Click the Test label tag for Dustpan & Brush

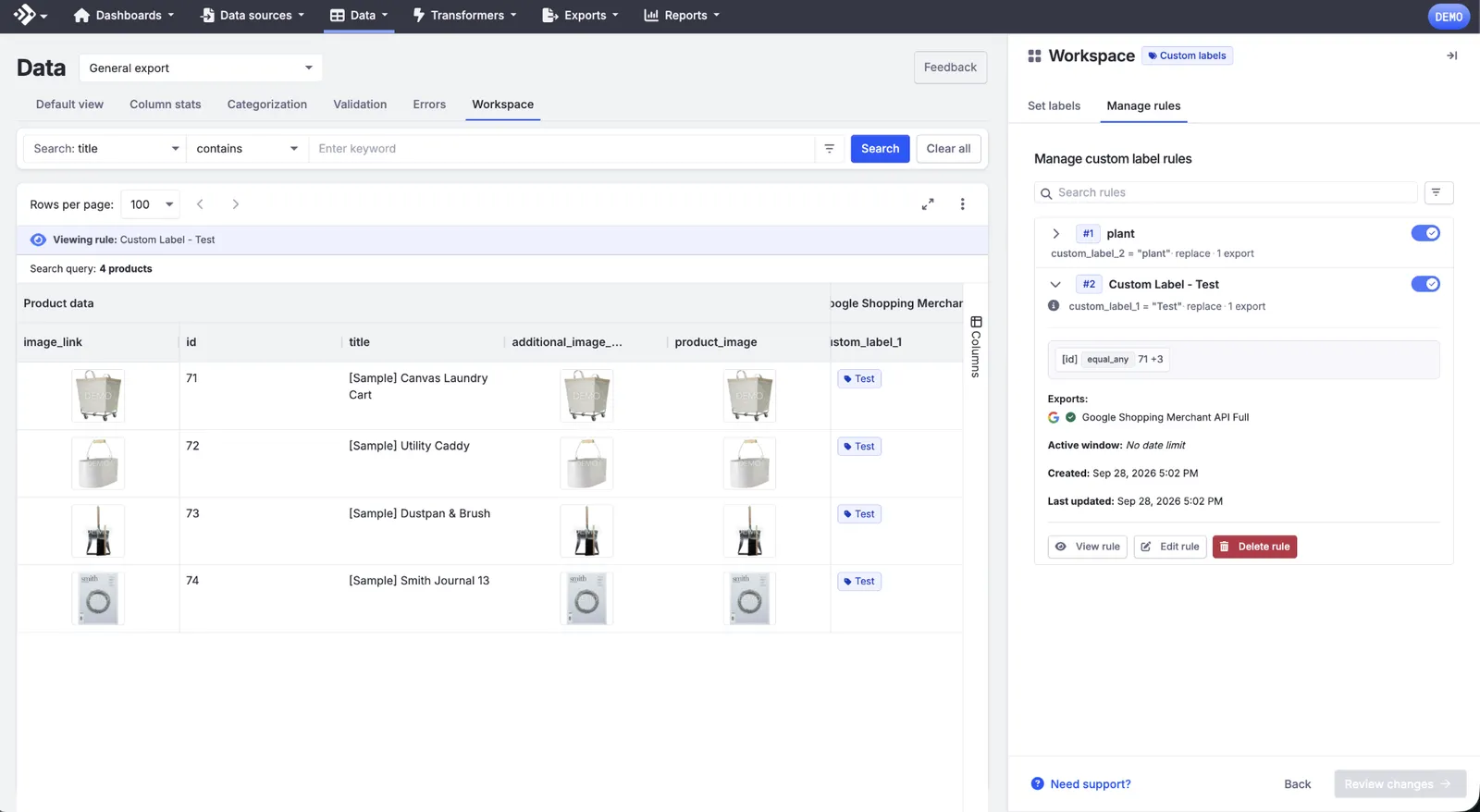tap(859, 514)
